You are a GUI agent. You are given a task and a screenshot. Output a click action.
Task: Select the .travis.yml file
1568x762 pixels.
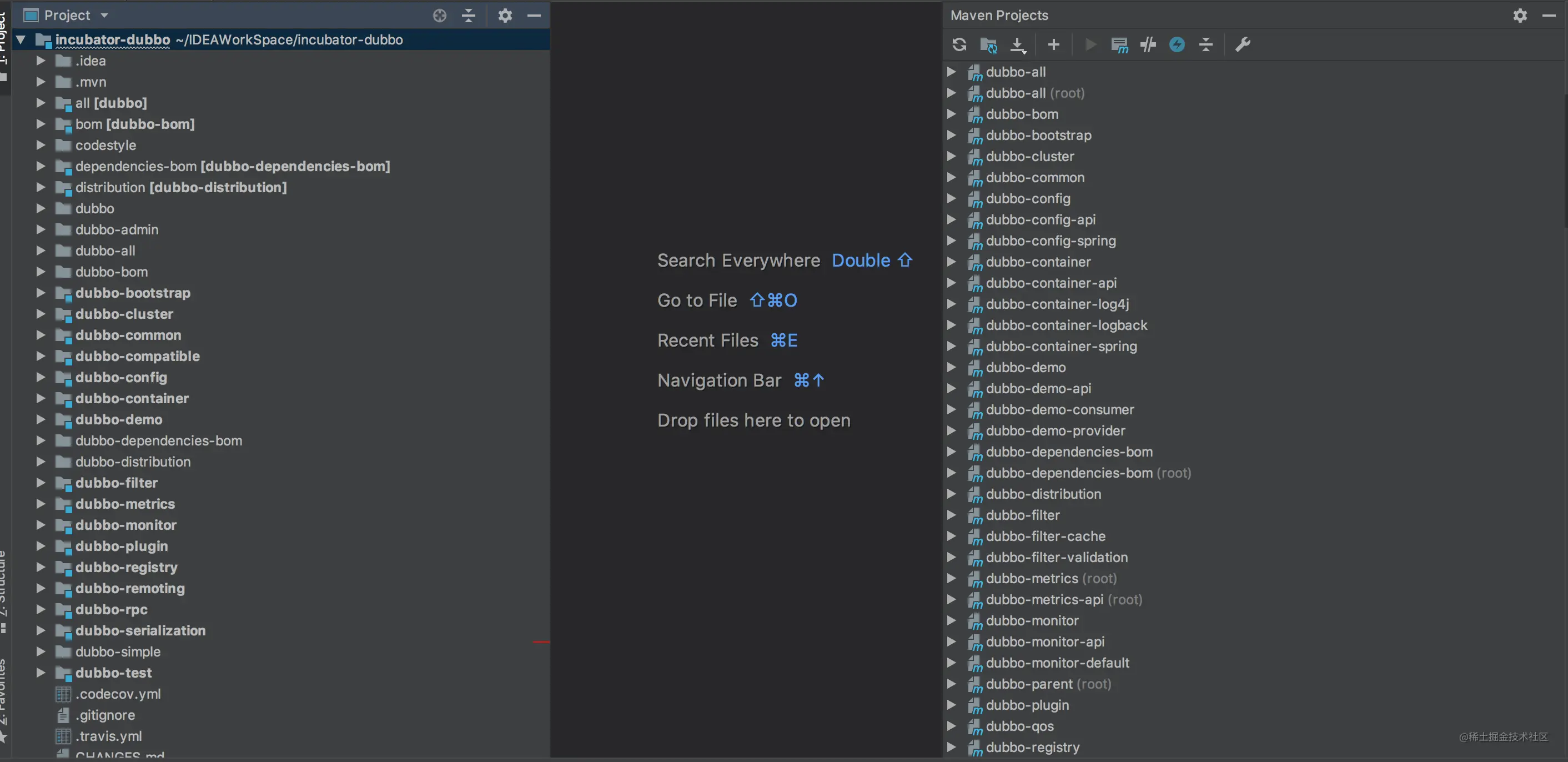click(x=109, y=736)
